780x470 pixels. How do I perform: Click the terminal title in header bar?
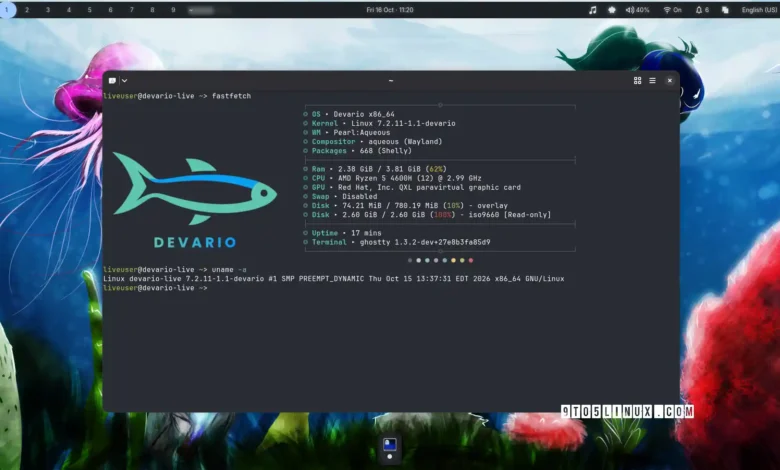[391, 81]
